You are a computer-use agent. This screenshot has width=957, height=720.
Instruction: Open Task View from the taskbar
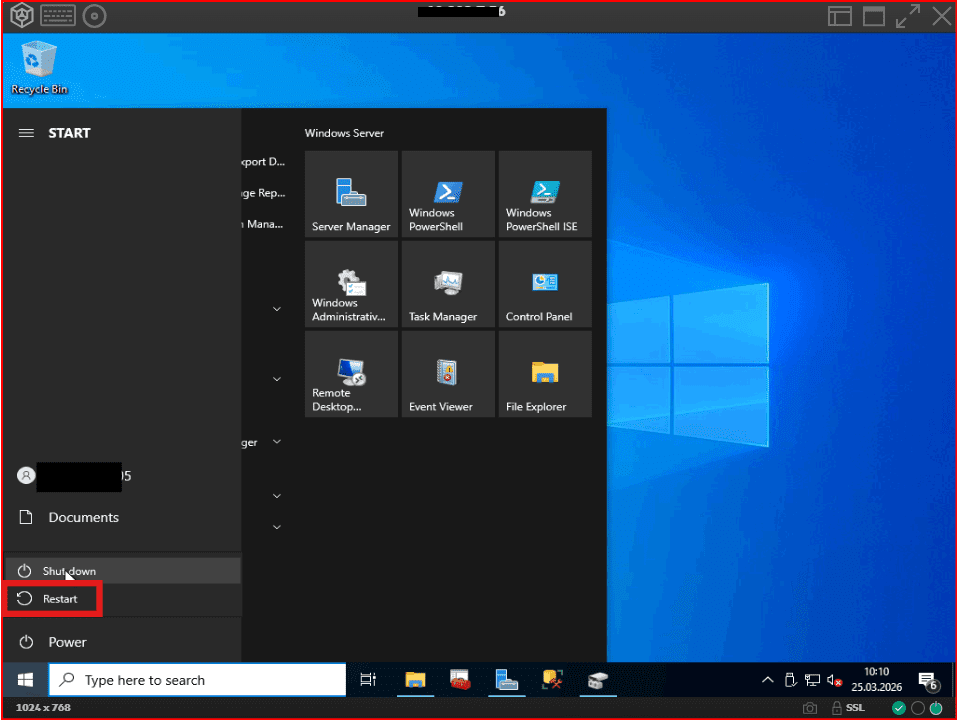[368, 680]
